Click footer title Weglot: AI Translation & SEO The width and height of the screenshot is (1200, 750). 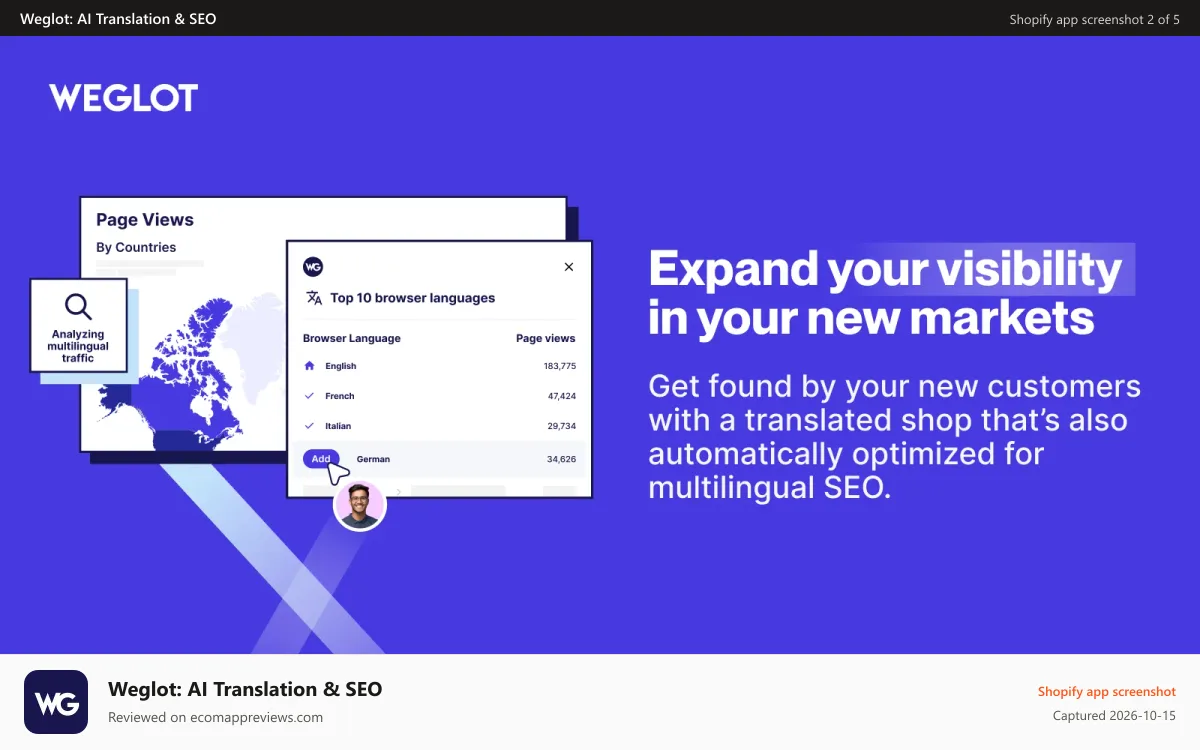click(x=245, y=689)
